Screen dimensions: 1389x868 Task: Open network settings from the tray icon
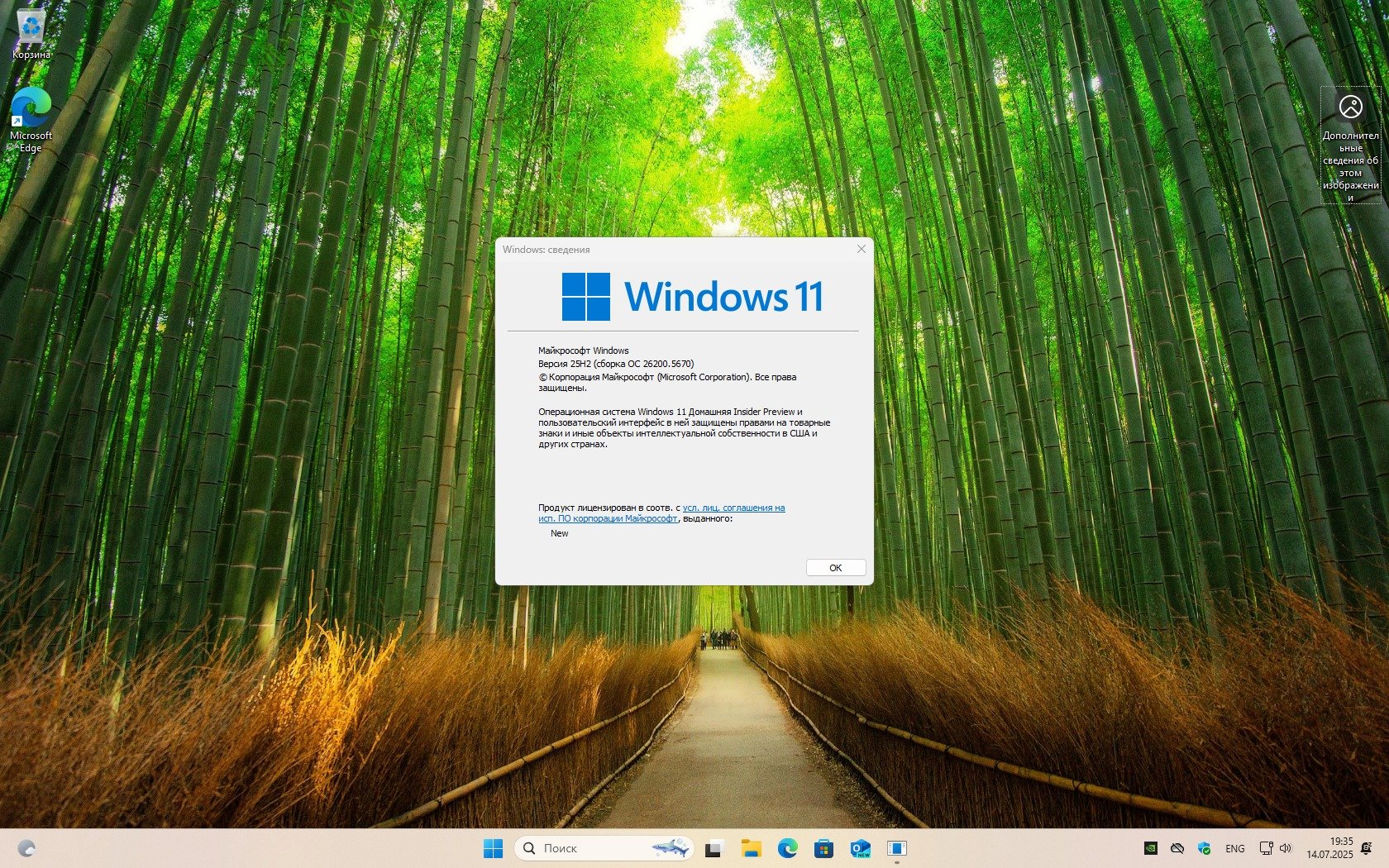pos(1265,848)
